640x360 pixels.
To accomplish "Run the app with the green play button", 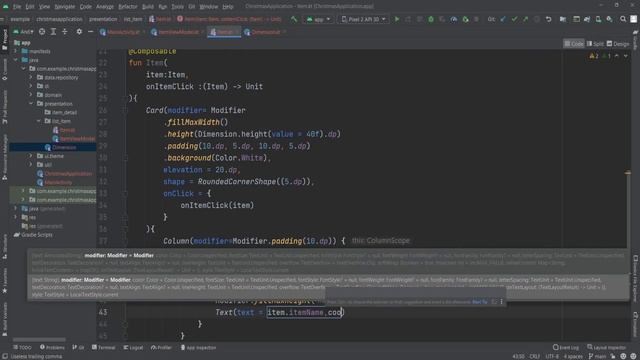I will (x=396, y=19).
